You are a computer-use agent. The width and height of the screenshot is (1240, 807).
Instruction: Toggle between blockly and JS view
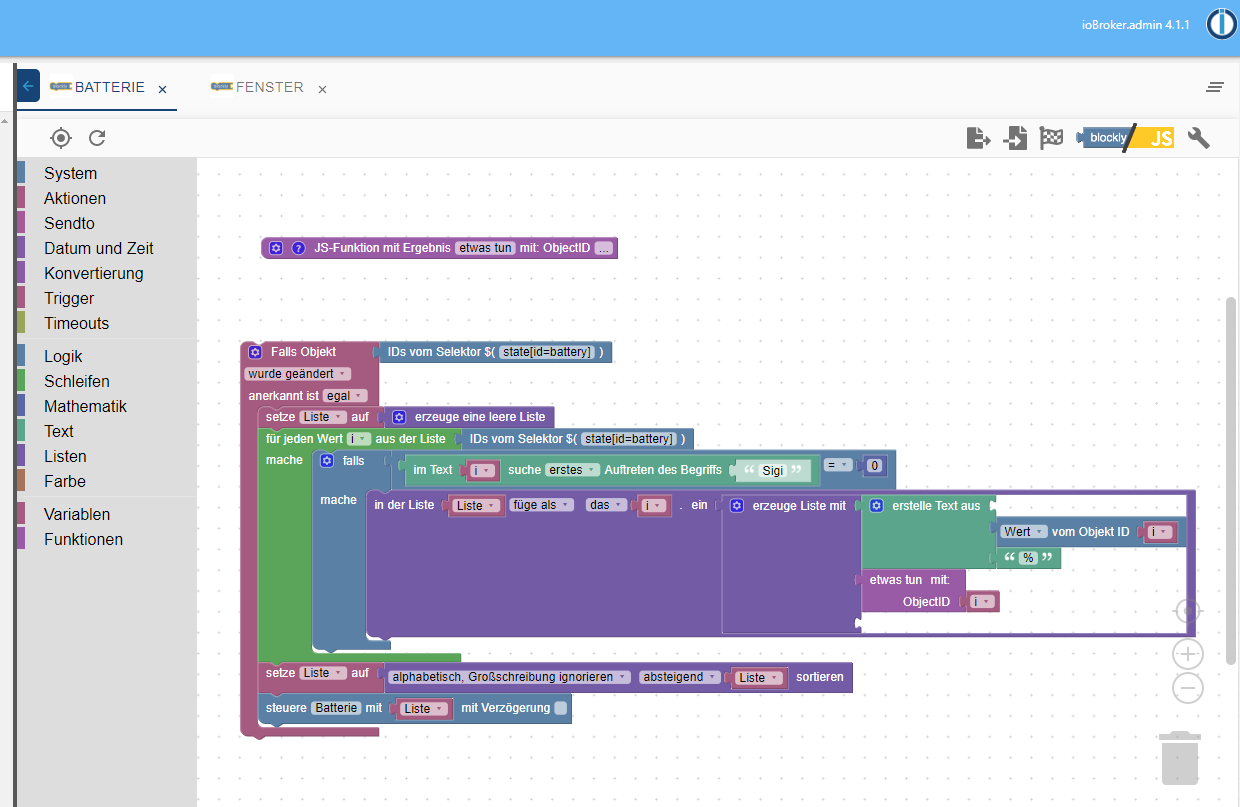(1125, 138)
